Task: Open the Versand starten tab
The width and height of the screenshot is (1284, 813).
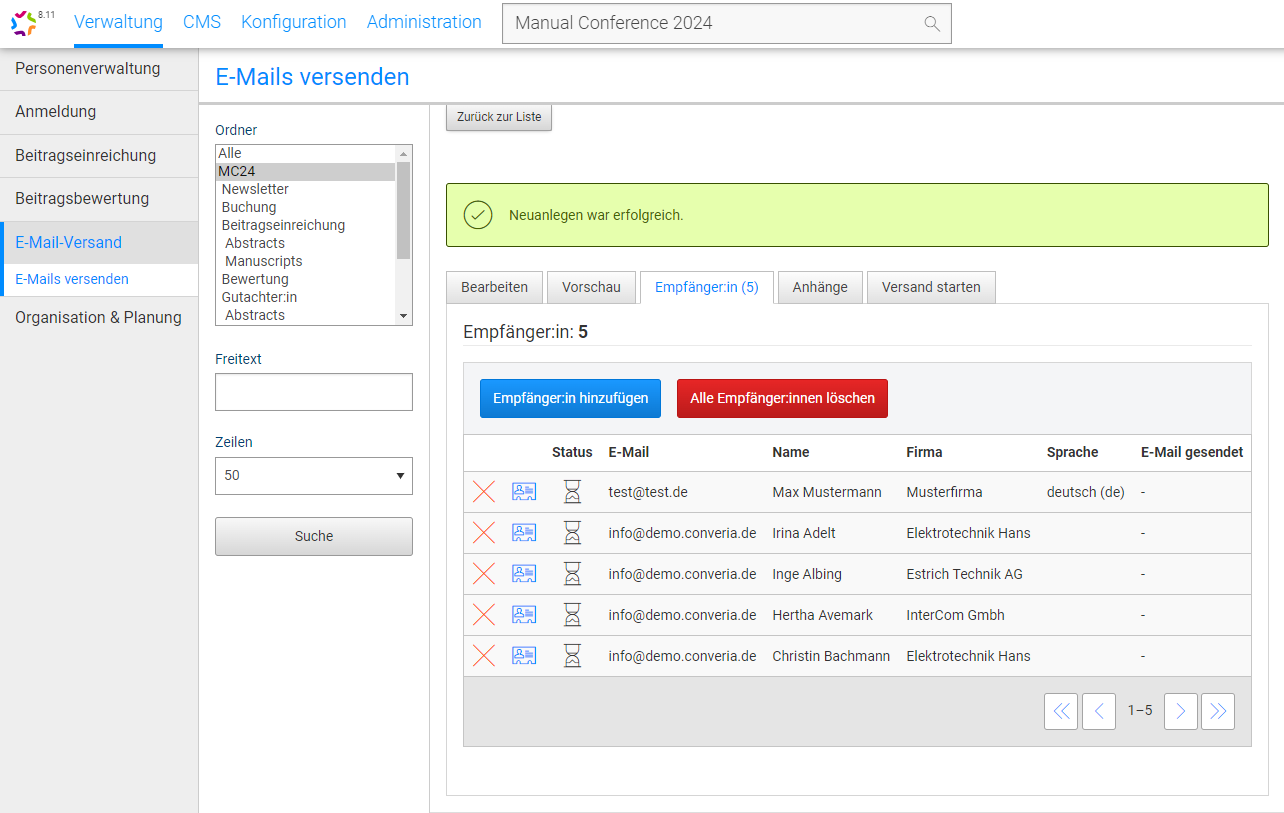Action: 930,287
